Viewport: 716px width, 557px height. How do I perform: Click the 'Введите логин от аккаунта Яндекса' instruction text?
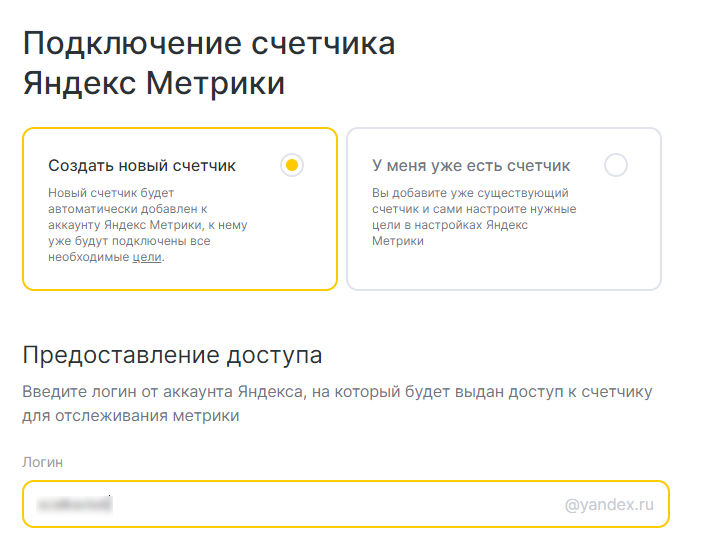coord(337,404)
